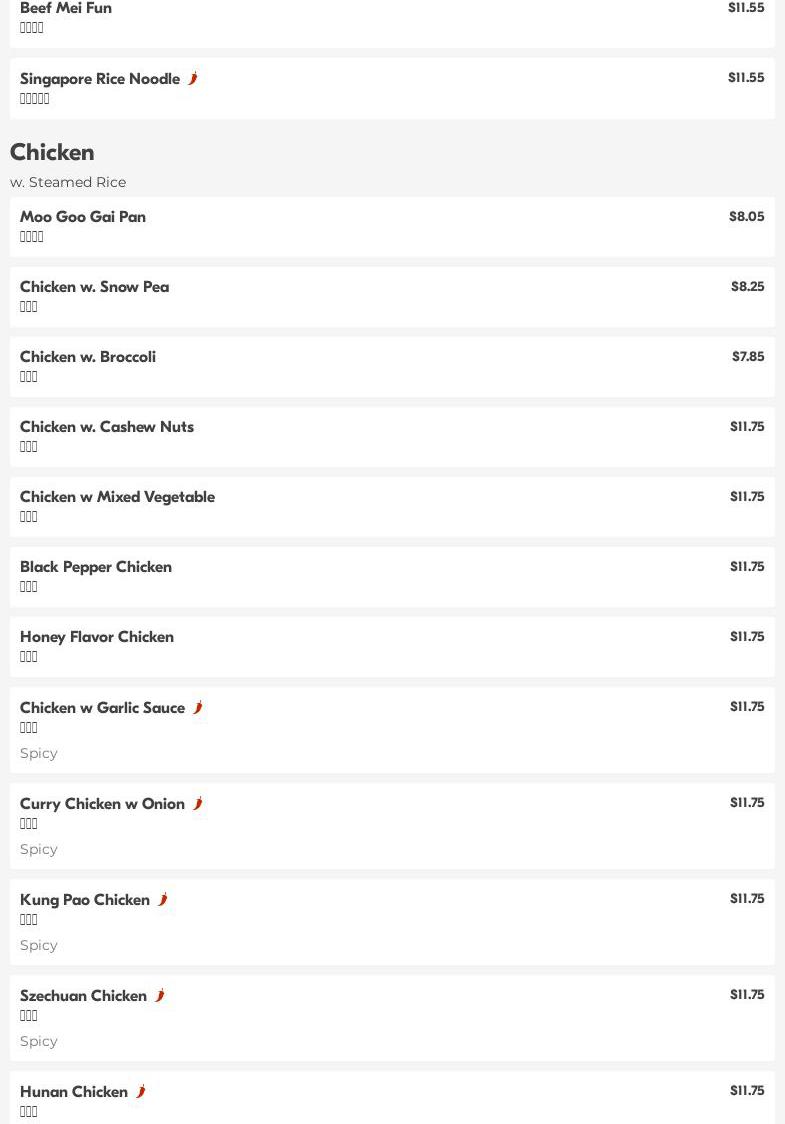The image size is (785, 1124).
Task: Click the $8.05 price of Moo Goo Gai Pan
Action: pos(746,216)
